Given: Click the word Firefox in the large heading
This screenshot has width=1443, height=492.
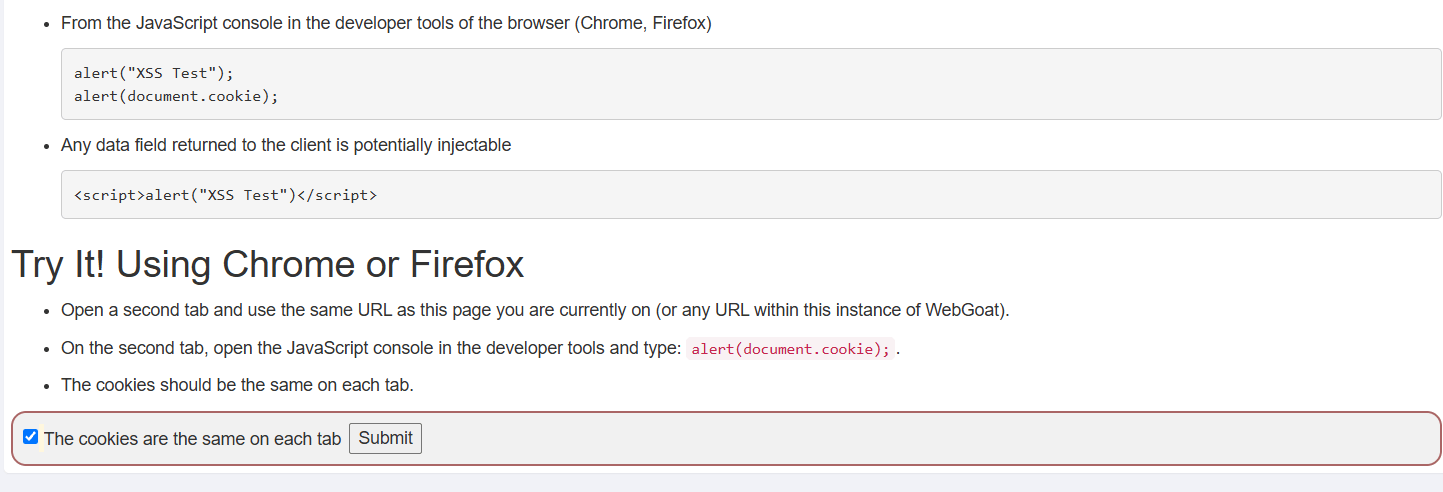Looking at the screenshot, I should [467, 265].
